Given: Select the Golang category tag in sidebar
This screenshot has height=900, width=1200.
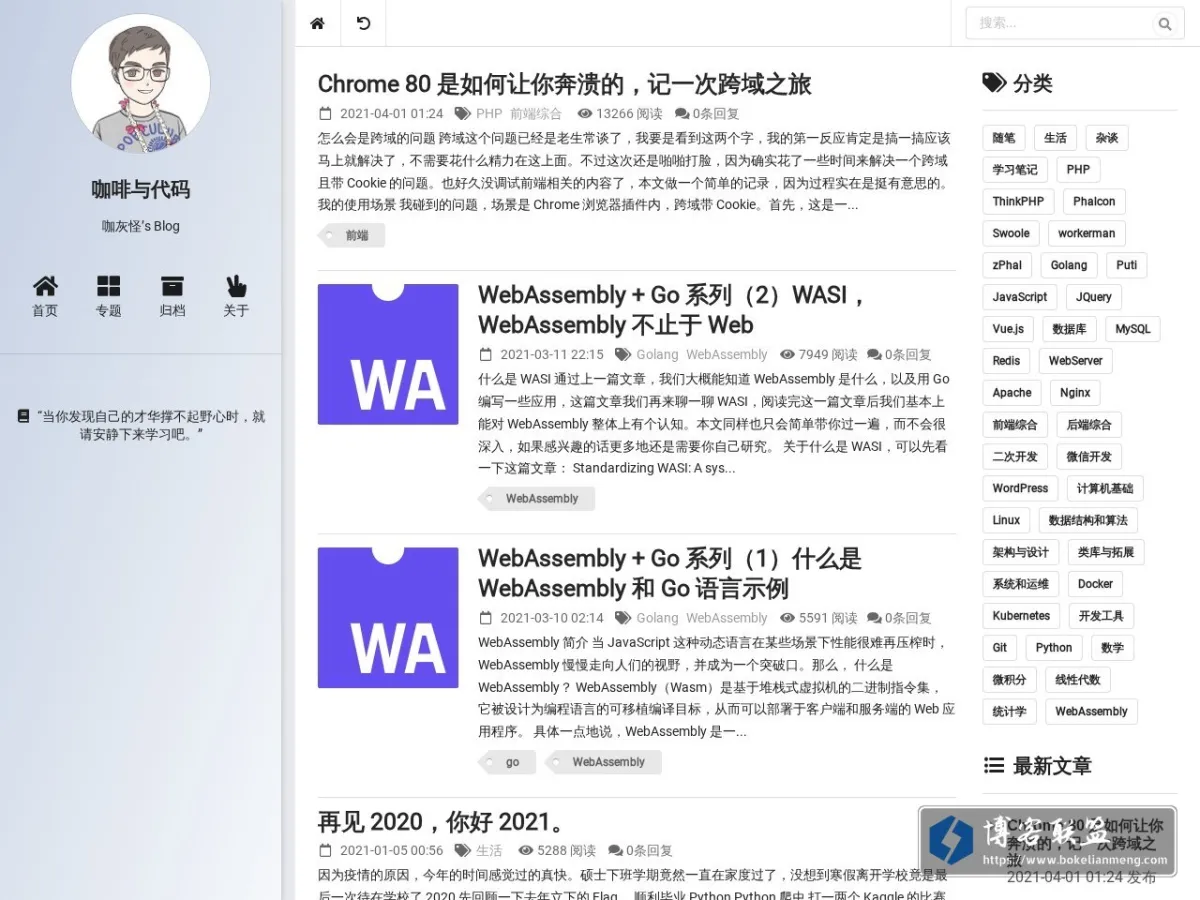Looking at the screenshot, I should (1069, 266).
